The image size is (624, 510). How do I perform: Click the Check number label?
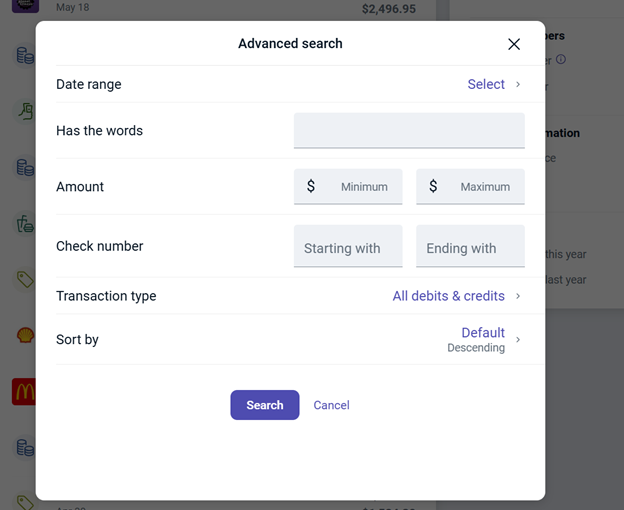point(99,246)
